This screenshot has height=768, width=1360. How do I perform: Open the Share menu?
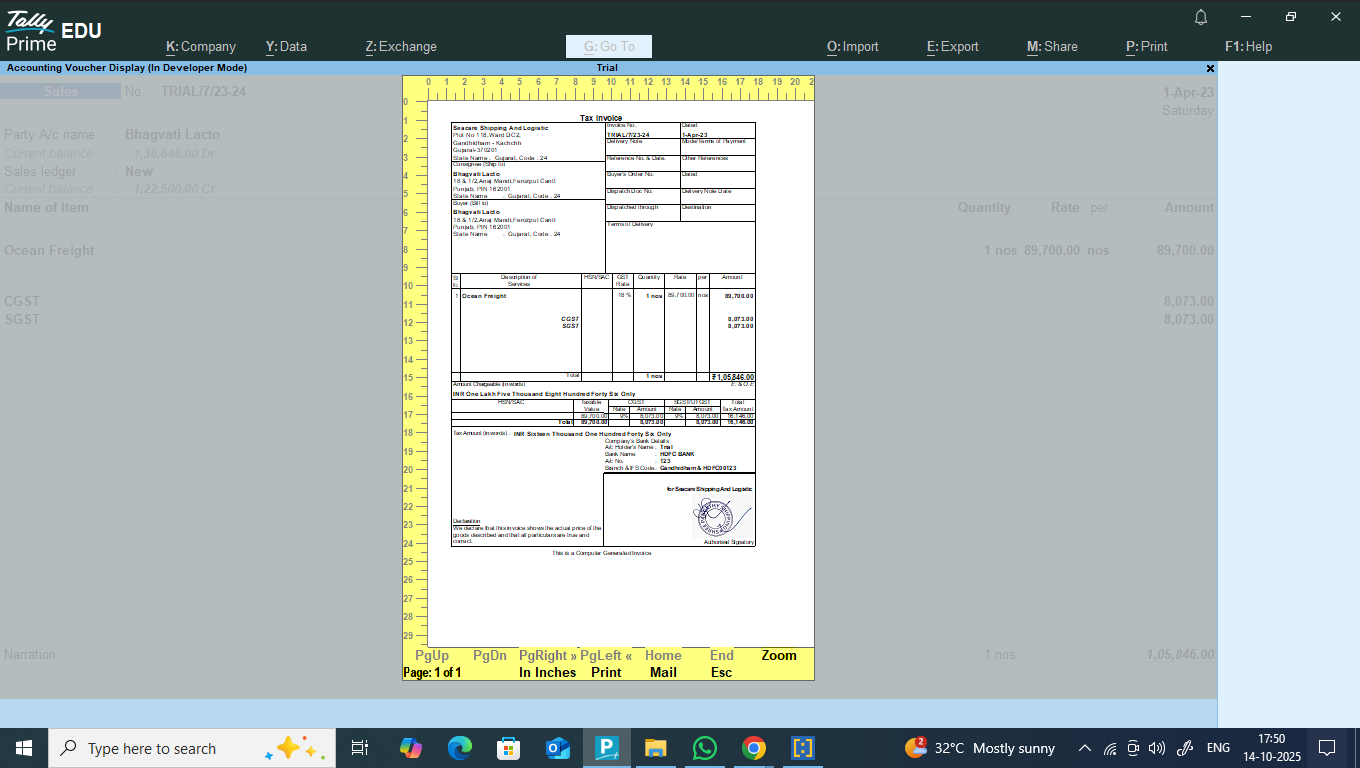(x=1052, y=46)
